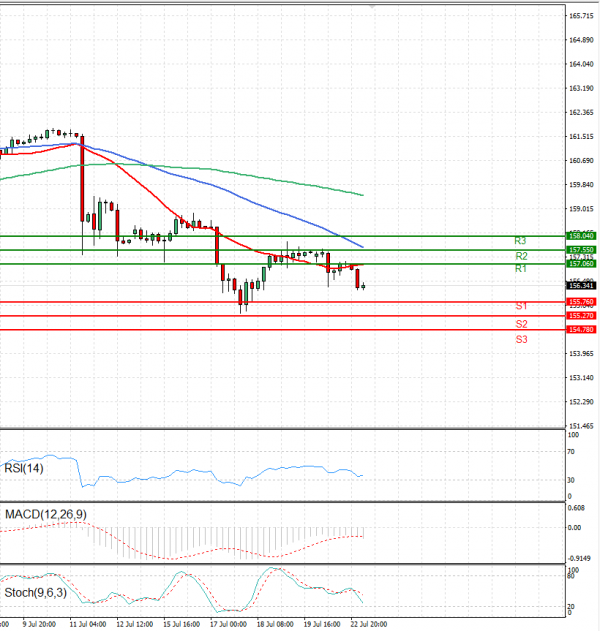Screen dimensions: 600x631
Task: Click the 22 Jul 20:00 time label
Action: (369, 624)
